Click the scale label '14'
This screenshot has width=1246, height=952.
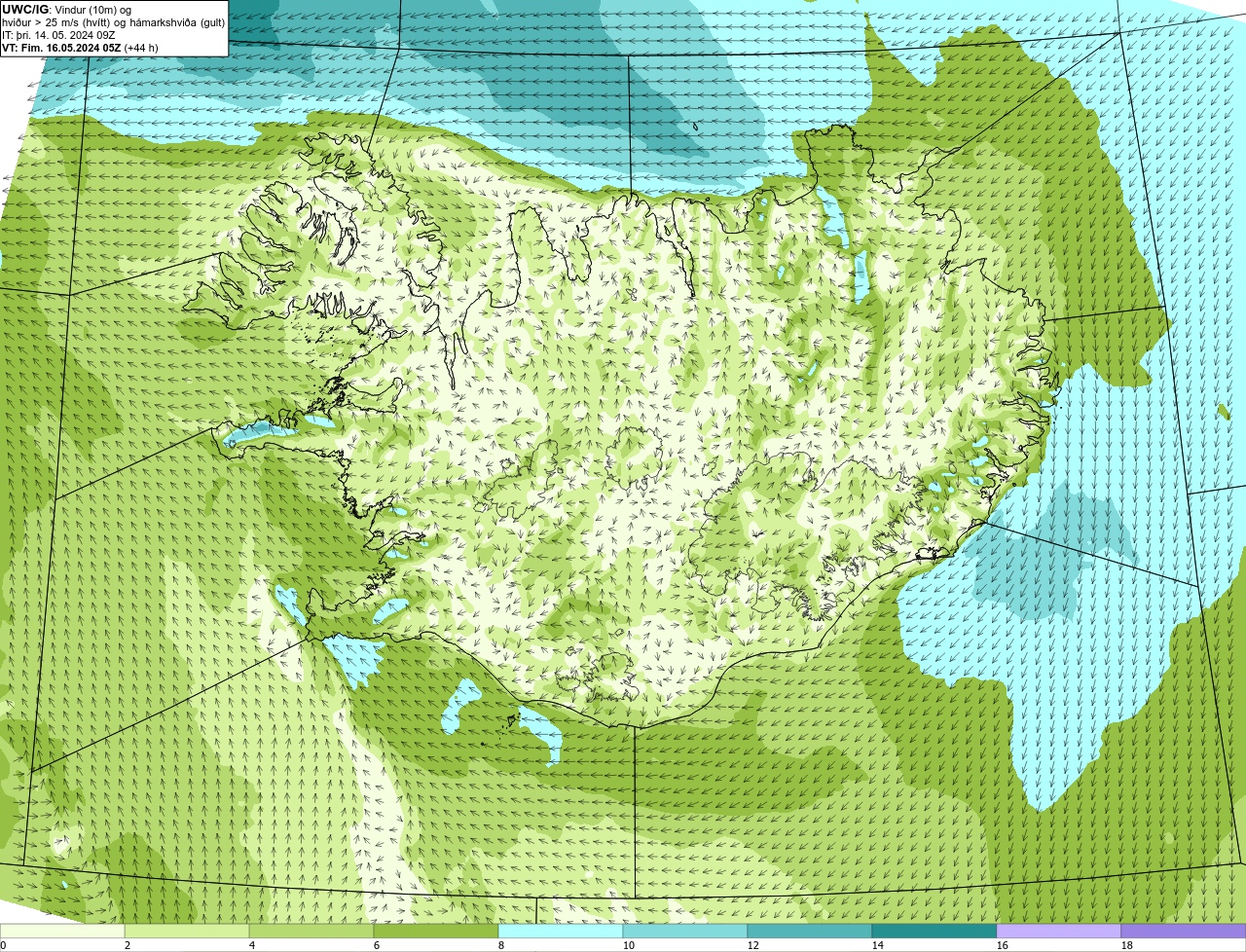878,945
